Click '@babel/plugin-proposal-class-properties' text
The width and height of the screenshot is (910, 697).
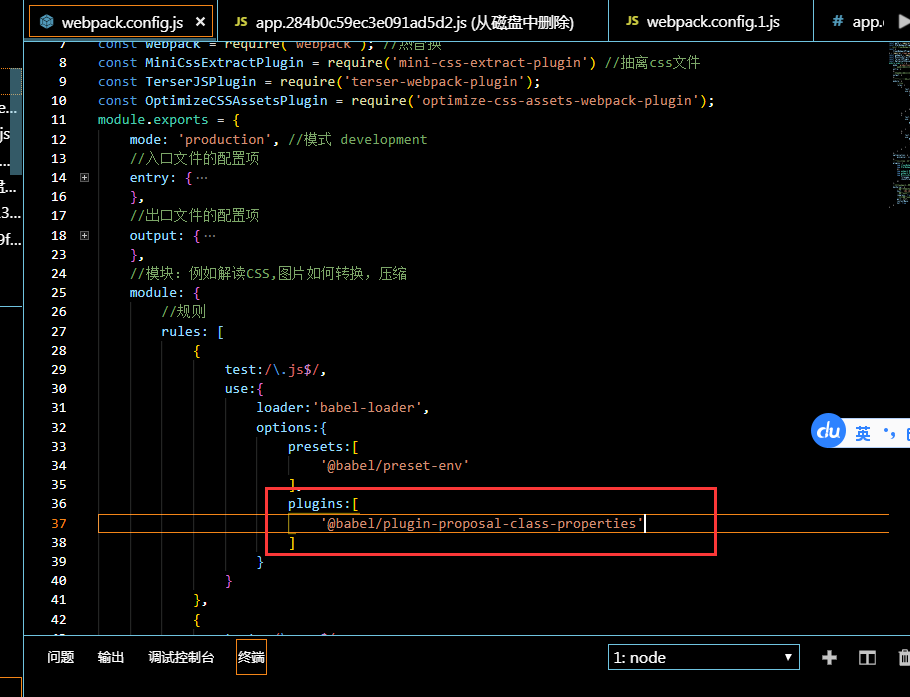(x=482, y=523)
